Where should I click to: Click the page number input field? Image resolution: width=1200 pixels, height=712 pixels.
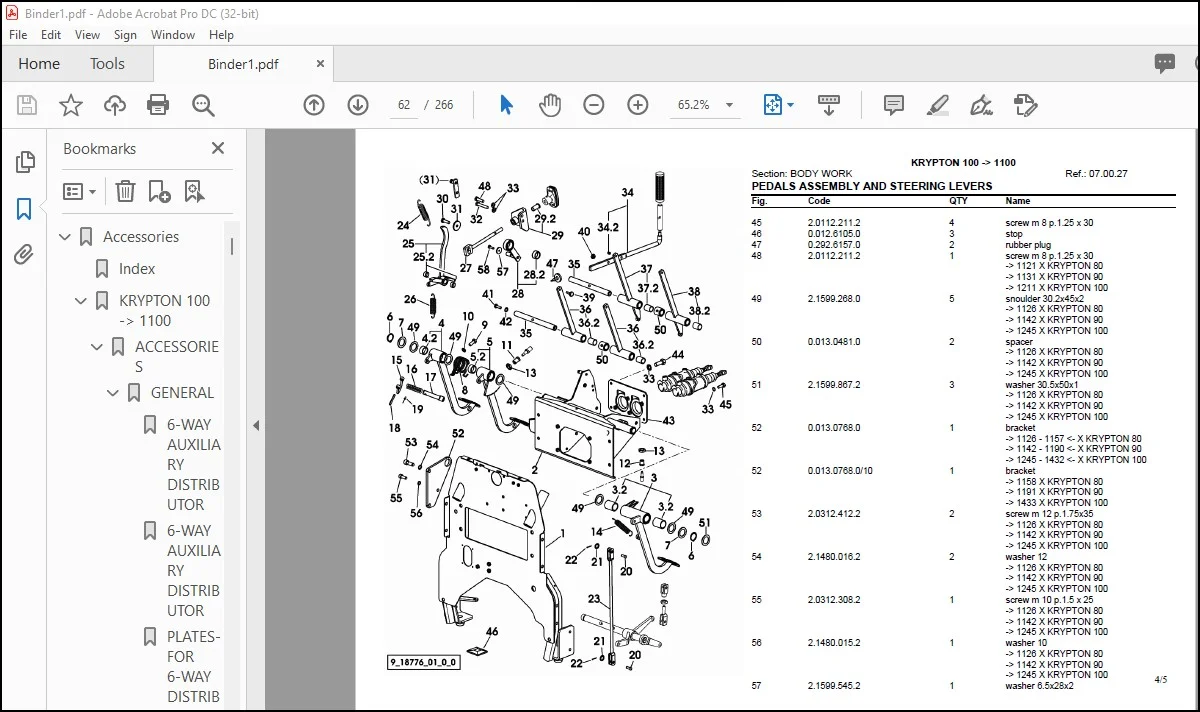click(405, 105)
